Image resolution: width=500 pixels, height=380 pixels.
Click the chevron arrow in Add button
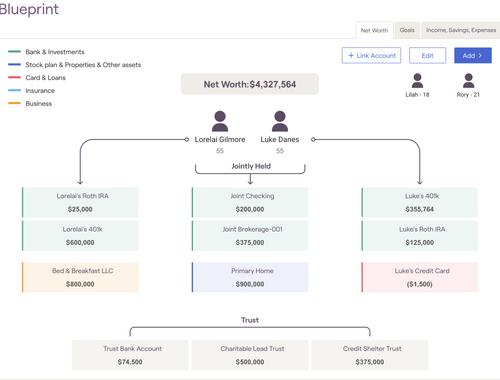480,55
